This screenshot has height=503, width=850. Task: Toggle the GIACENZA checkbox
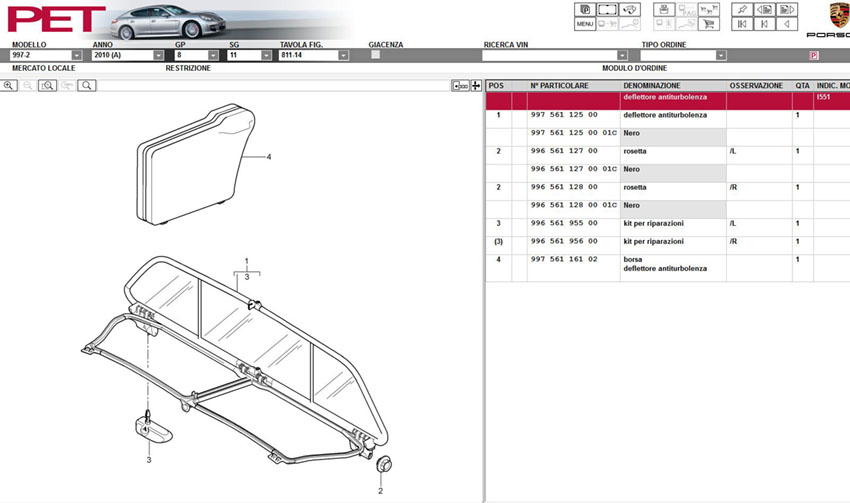coord(375,55)
